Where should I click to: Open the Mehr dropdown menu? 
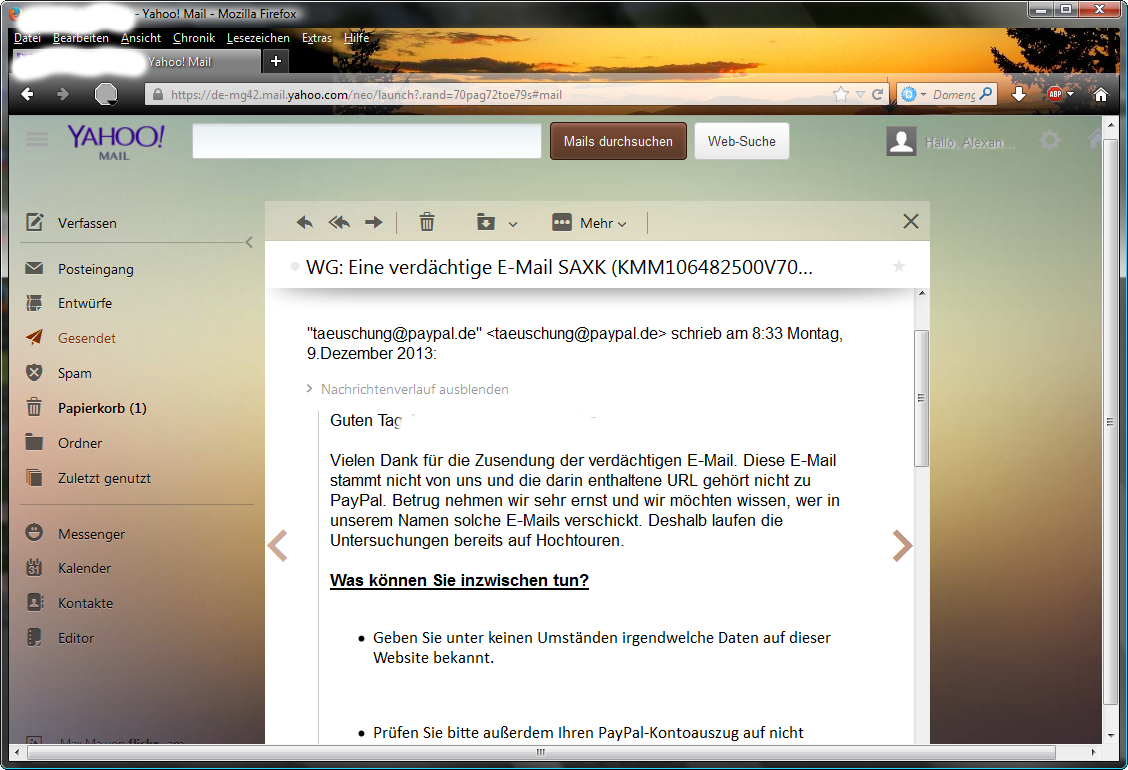point(590,223)
